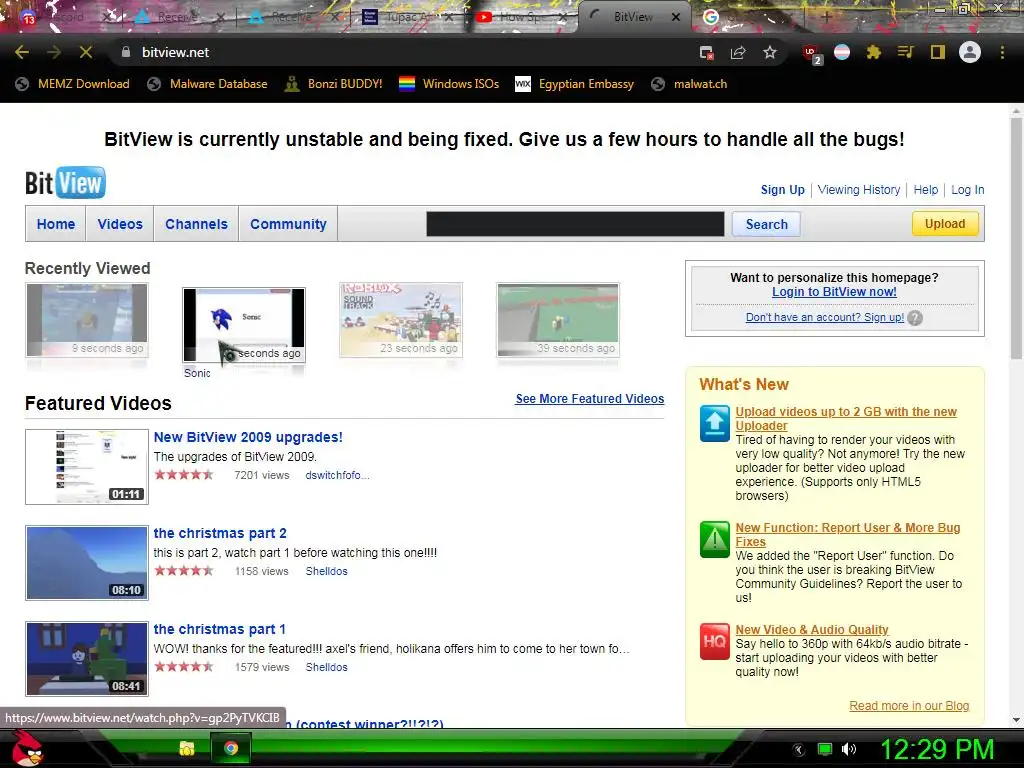Click the question mark help icon
The image size is (1024, 768).
pyautogui.click(x=915, y=318)
